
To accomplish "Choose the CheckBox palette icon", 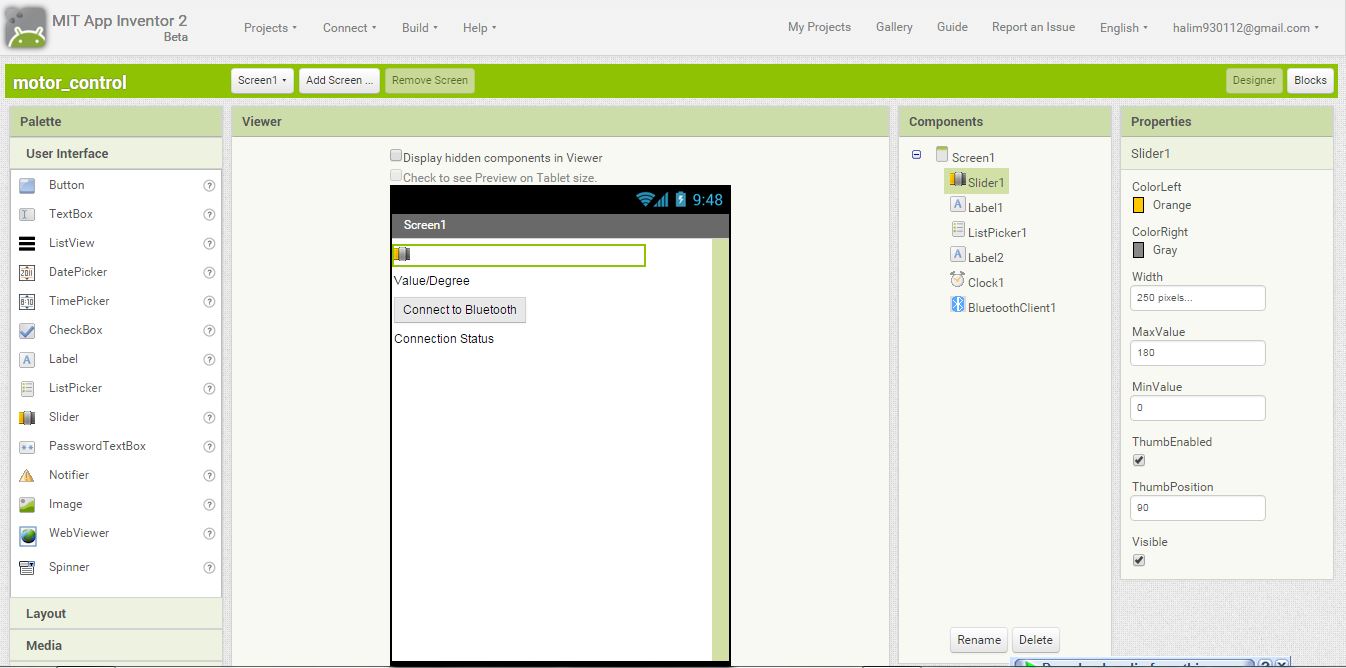I will click(28, 330).
